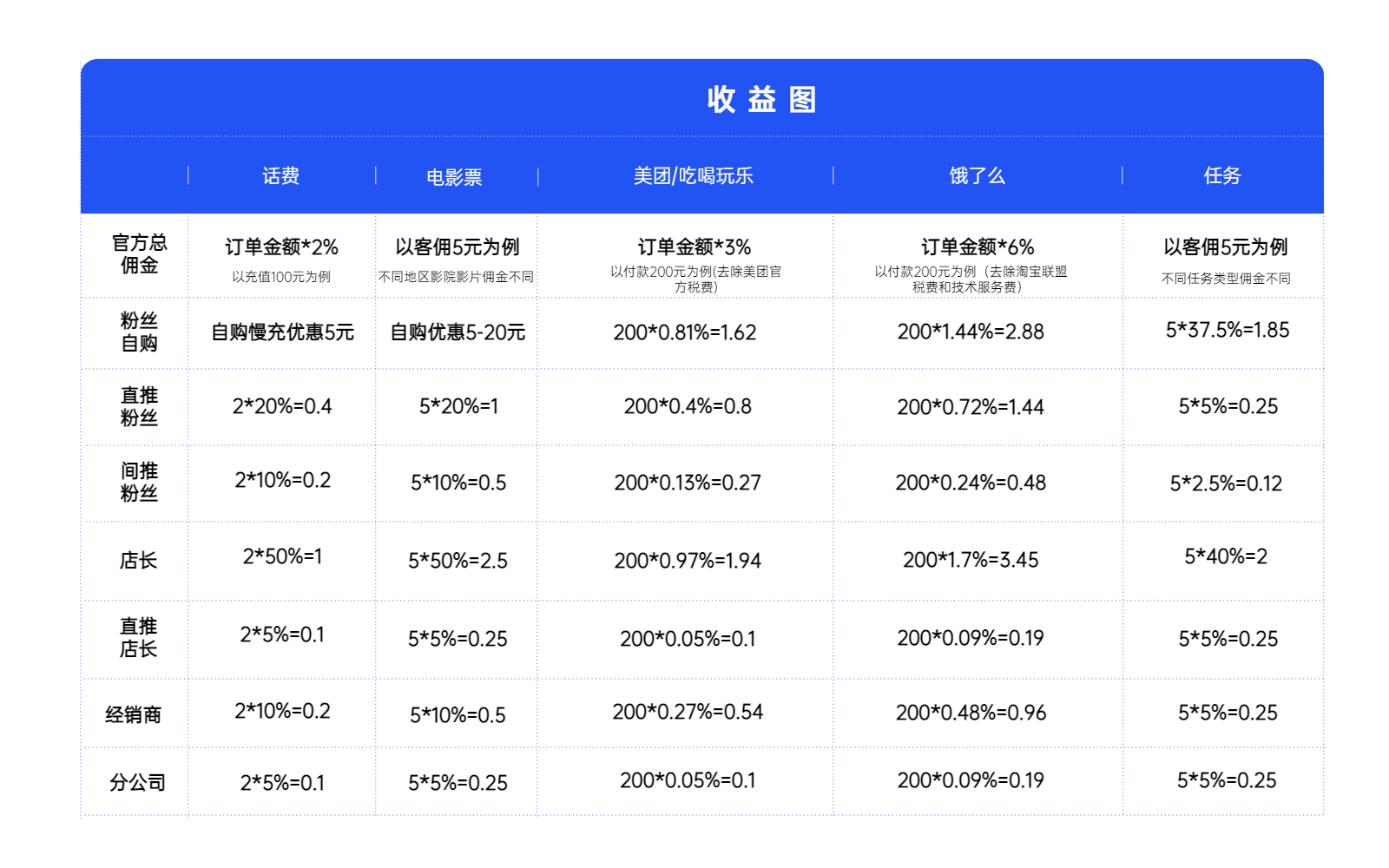Select the 200*0.13%=0.27 cell
This screenshot has height=868, width=1389.
pyautogui.click(x=688, y=483)
